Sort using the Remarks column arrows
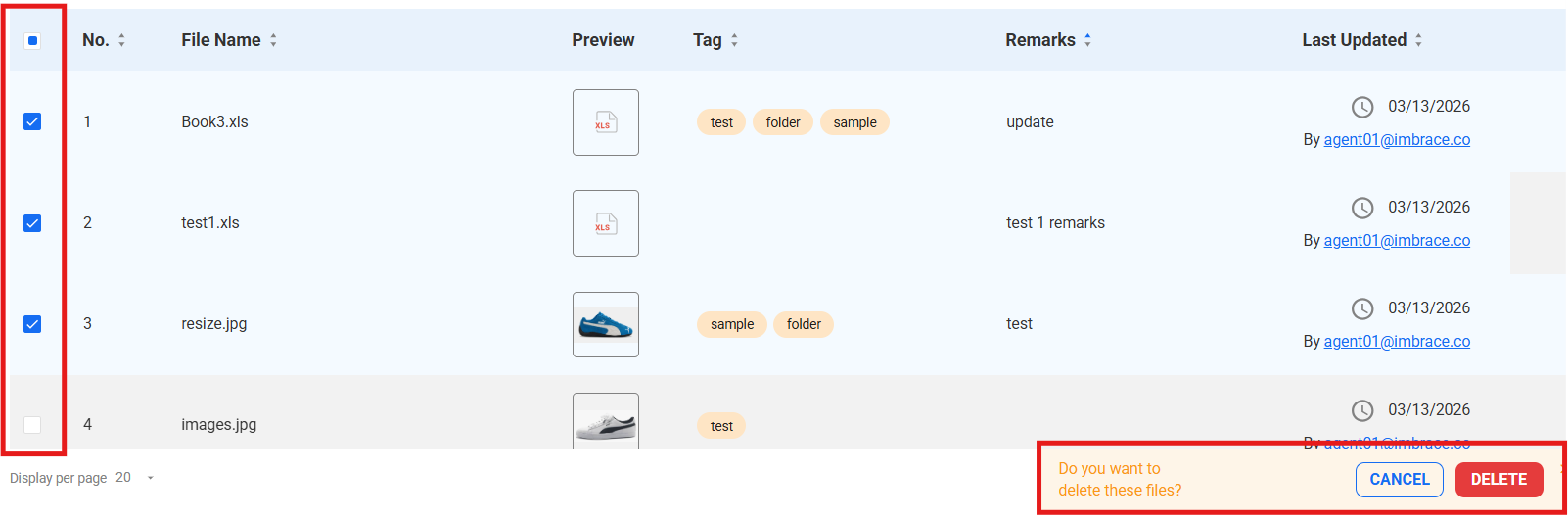This screenshot has height=520, width=1568. click(x=1087, y=40)
